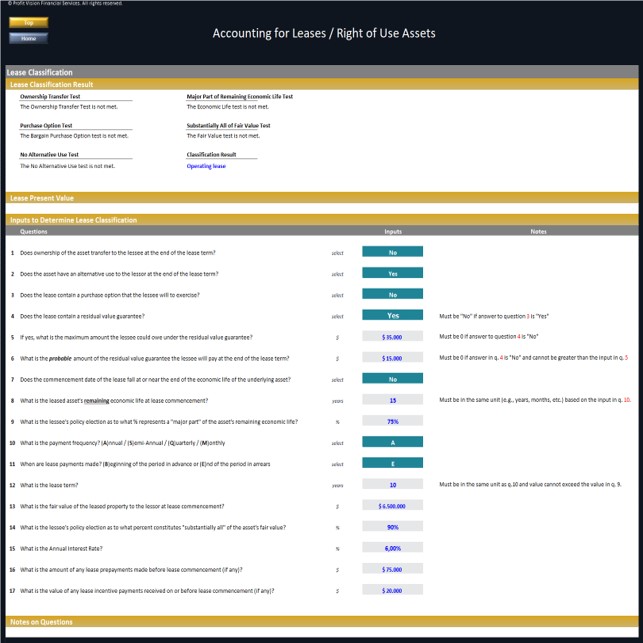
Task: Select the $35,000 maximum guarantee input
Action: [x=392, y=336]
